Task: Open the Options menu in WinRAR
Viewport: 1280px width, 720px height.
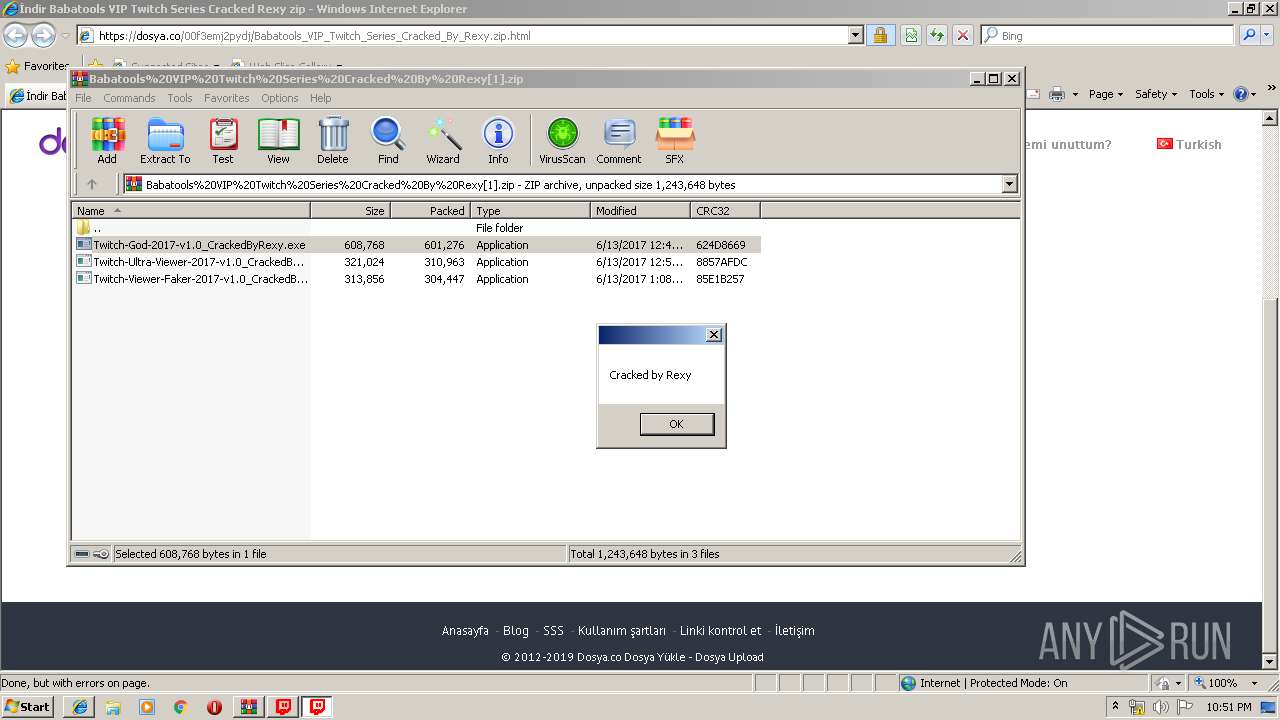Action: click(280, 98)
